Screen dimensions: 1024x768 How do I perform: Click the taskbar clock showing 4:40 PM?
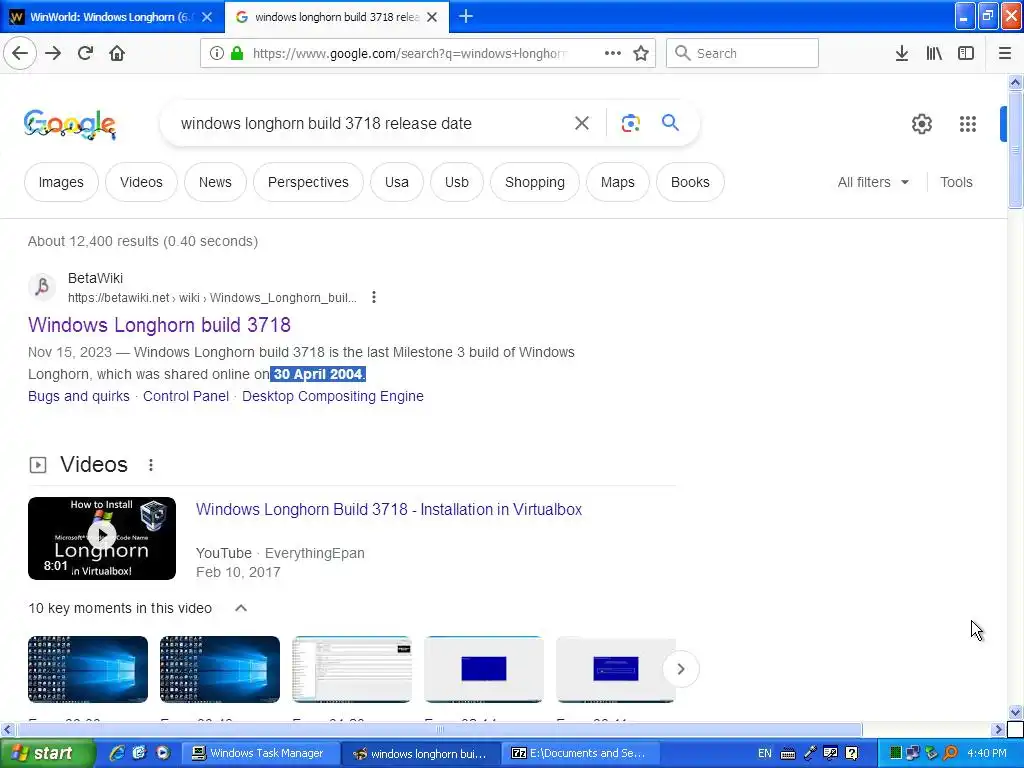click(x=987, y=754)
